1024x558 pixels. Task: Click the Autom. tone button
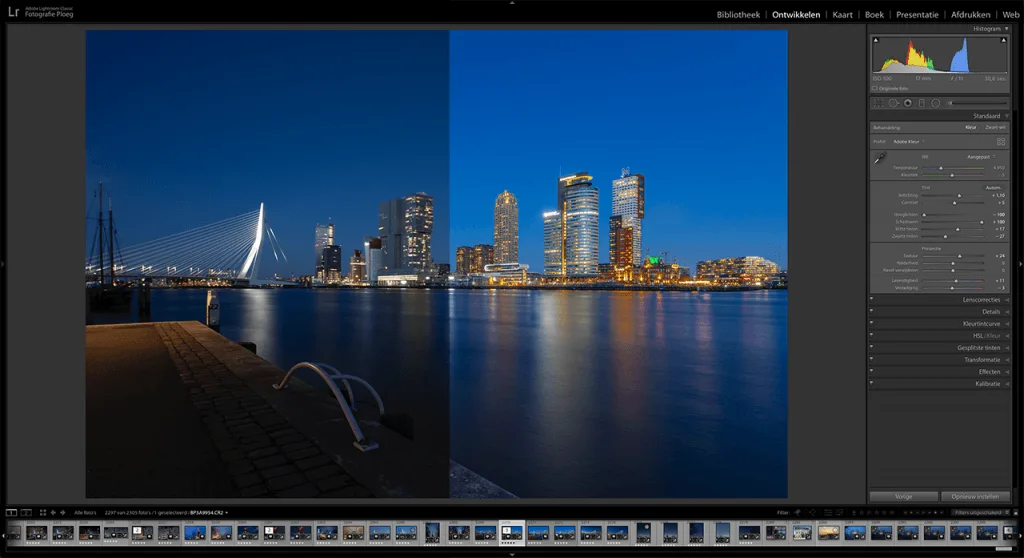[993, 188]
